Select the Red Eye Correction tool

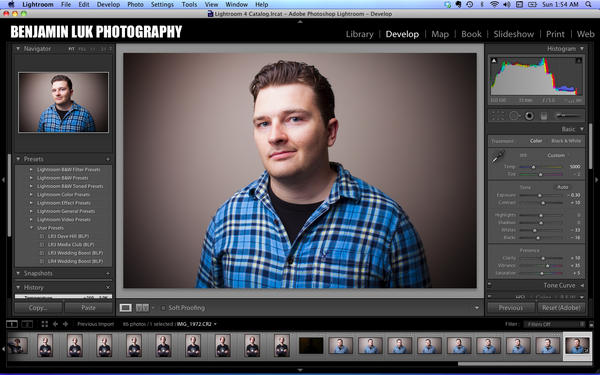530,116
